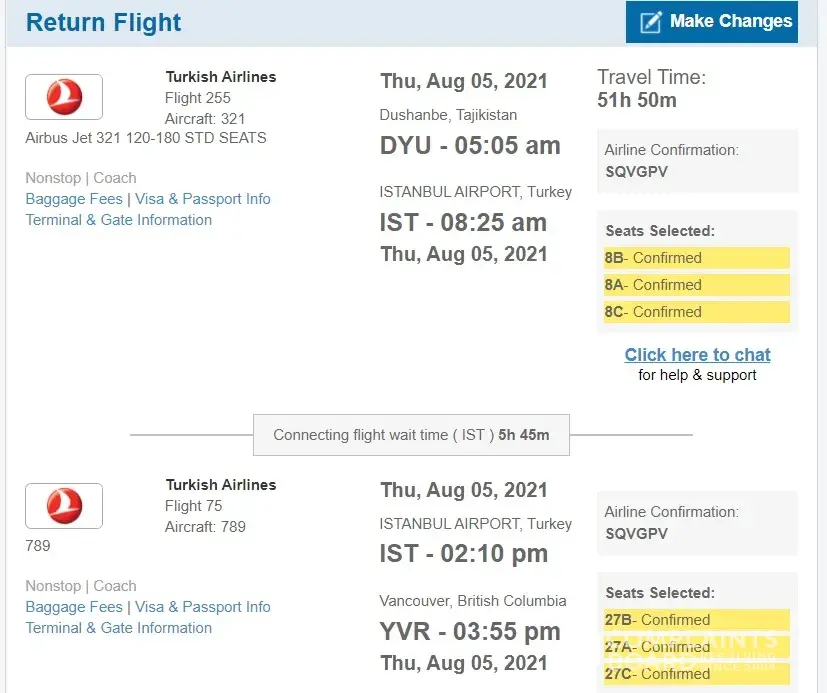Open Visa & Passport Info for Flight 255

pos(203,199)
